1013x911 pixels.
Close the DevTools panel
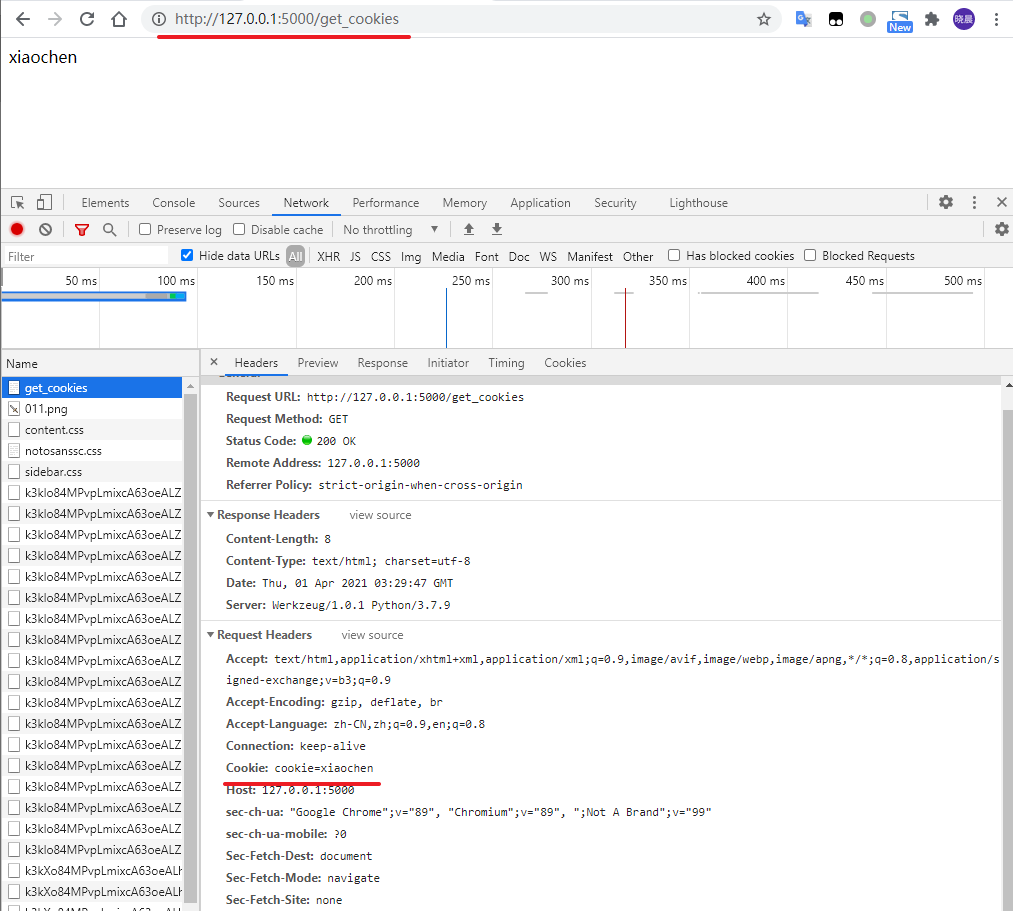click(1001, 202)
